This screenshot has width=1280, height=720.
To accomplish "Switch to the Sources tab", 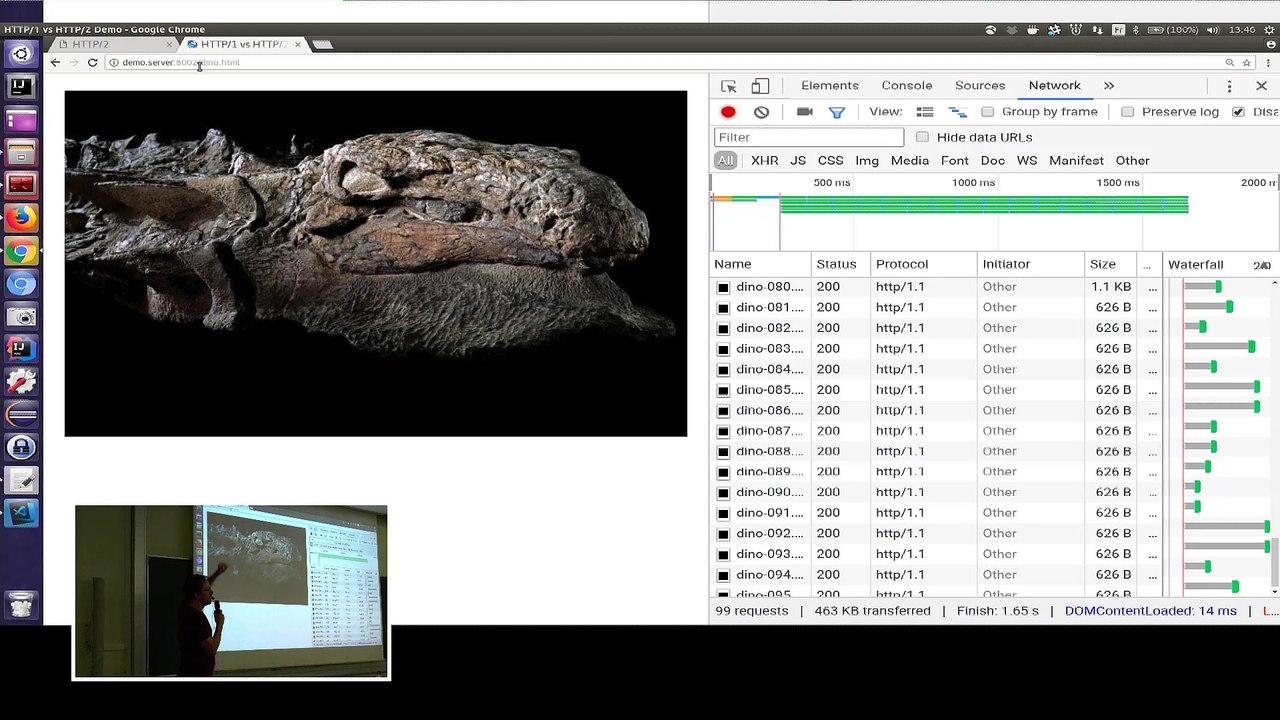I will [x=980, y=86].
